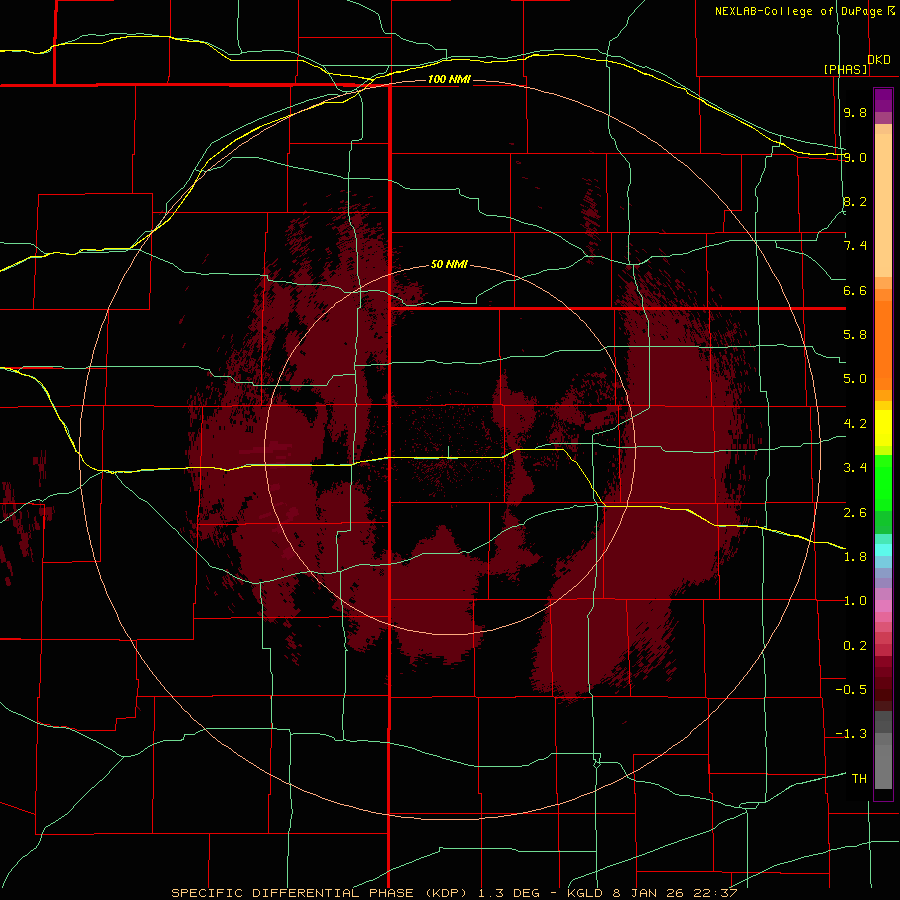Click the 0.2 value on the color scale
This screenshot has width=900, height=900.
pos(855,646)
